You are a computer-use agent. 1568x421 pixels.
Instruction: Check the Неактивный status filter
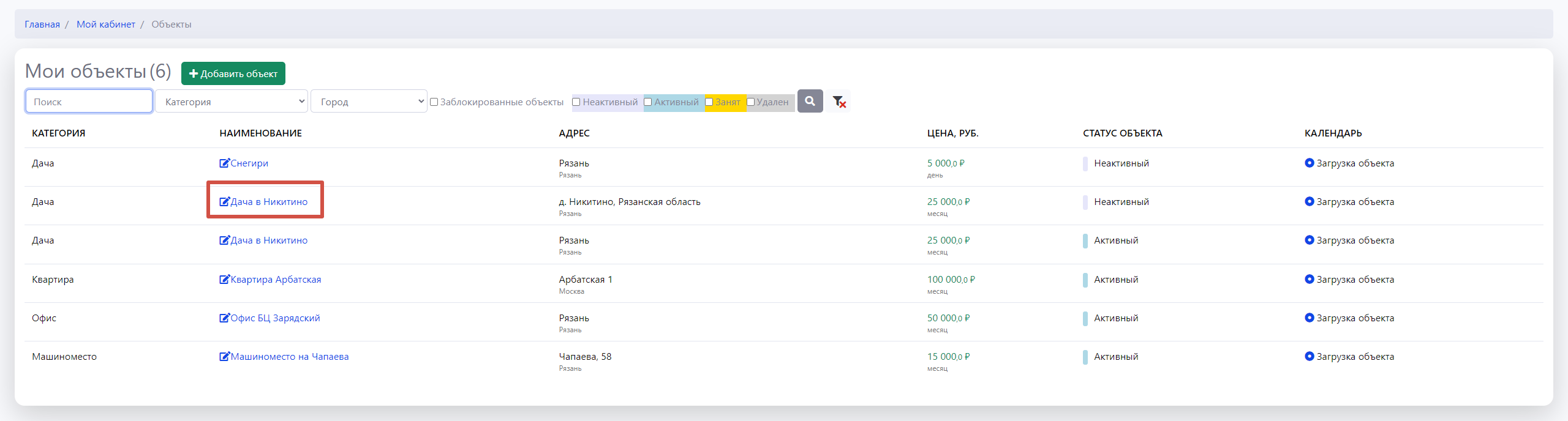(x=576, y=102)
